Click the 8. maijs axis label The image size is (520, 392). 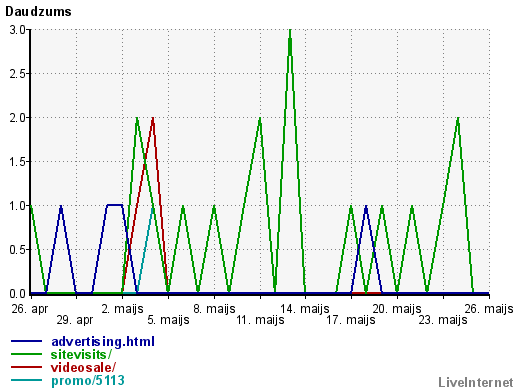(214, 309)
